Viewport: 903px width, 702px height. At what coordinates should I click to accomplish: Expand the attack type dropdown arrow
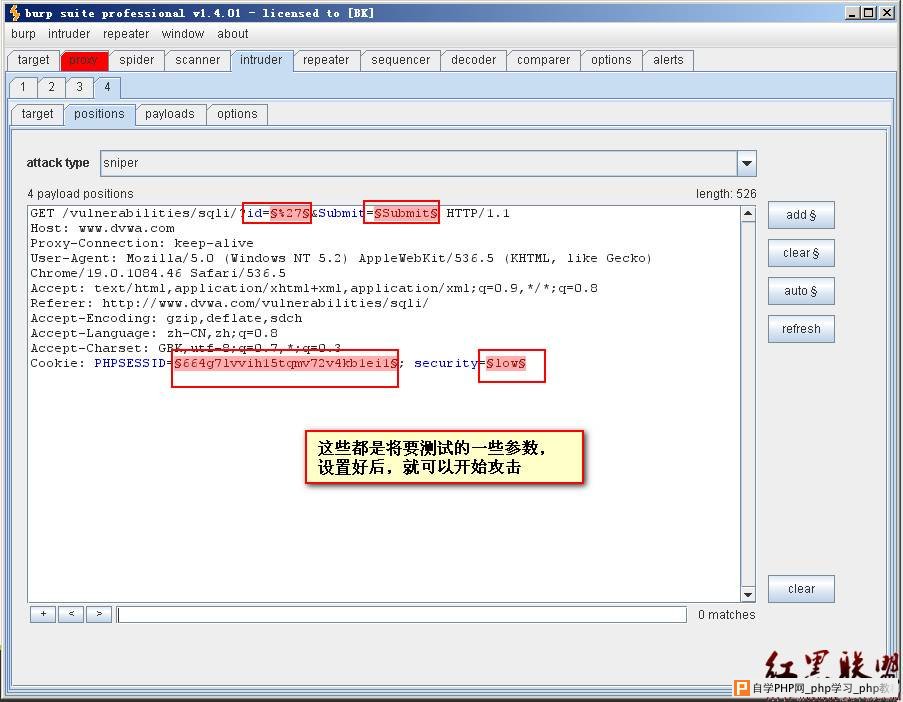pos(746,164)
